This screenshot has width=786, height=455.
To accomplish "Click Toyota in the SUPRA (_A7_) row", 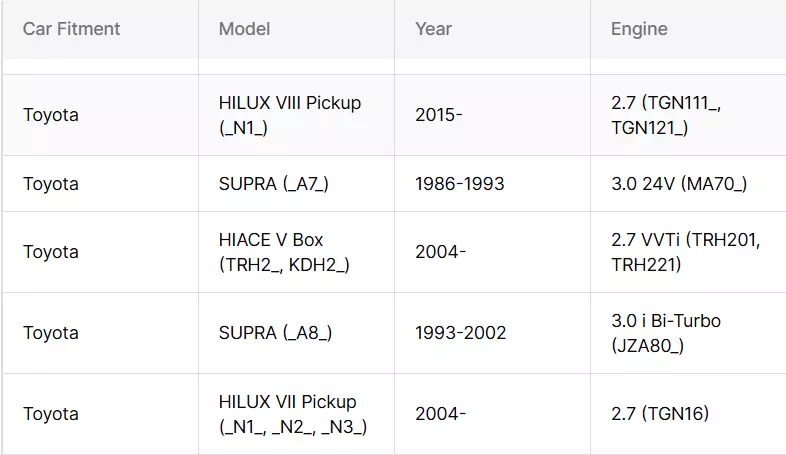I will coord(51,184).
